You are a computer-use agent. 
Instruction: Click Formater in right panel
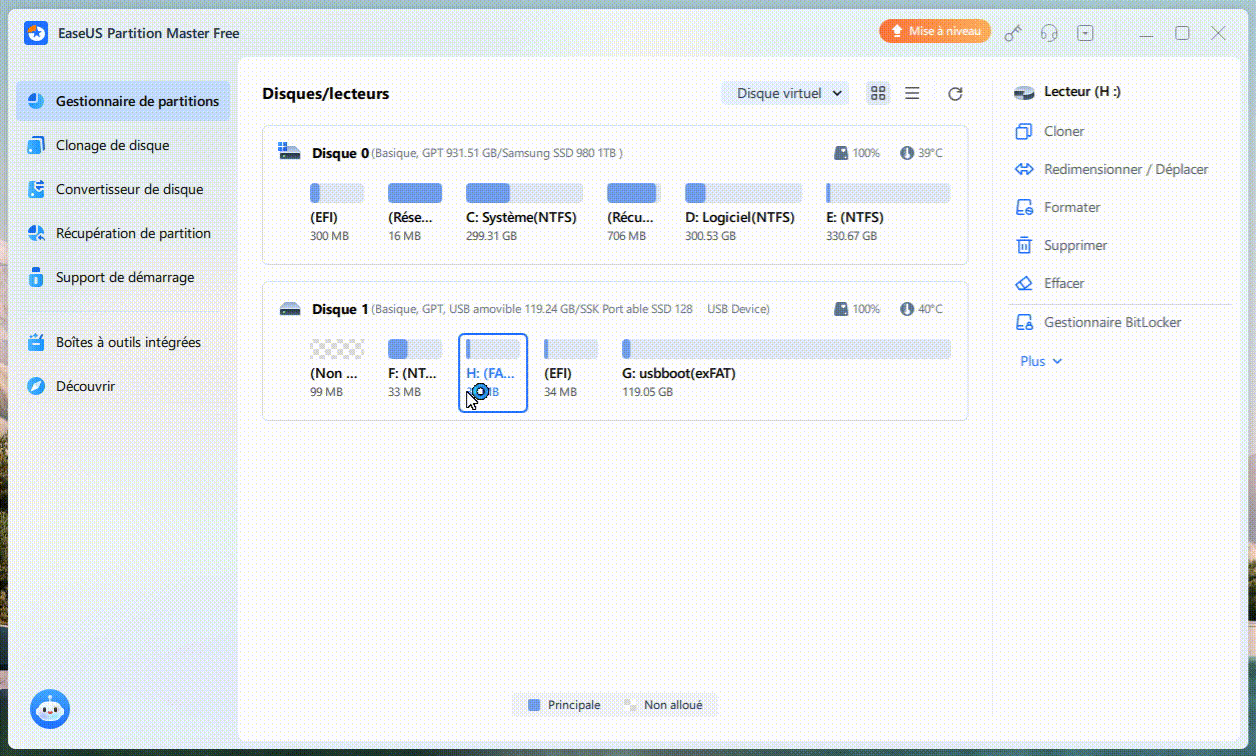pos(1071,207)
